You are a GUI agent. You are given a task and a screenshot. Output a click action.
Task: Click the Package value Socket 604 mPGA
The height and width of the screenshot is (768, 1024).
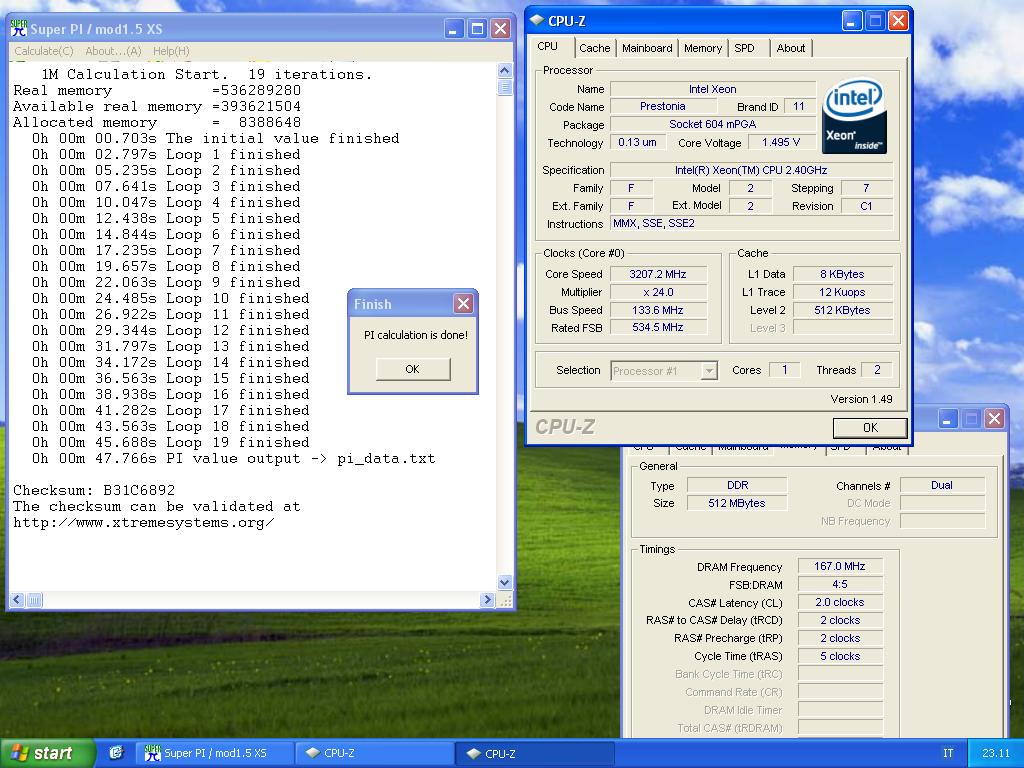pyautogui.click(x=712, y=124)
